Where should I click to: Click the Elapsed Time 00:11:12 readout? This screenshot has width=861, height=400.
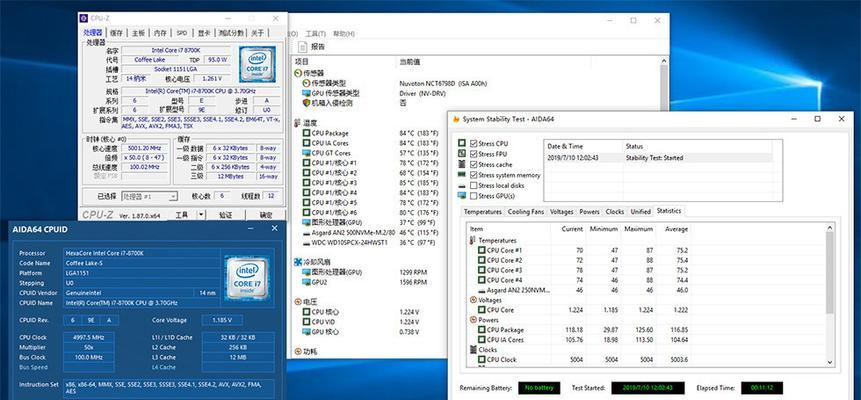pyautogui.click(x=762, y=388)
